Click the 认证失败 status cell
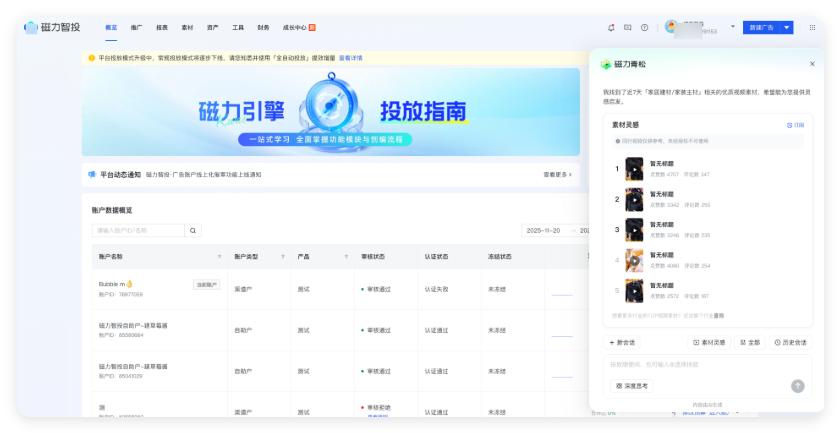 436,289
